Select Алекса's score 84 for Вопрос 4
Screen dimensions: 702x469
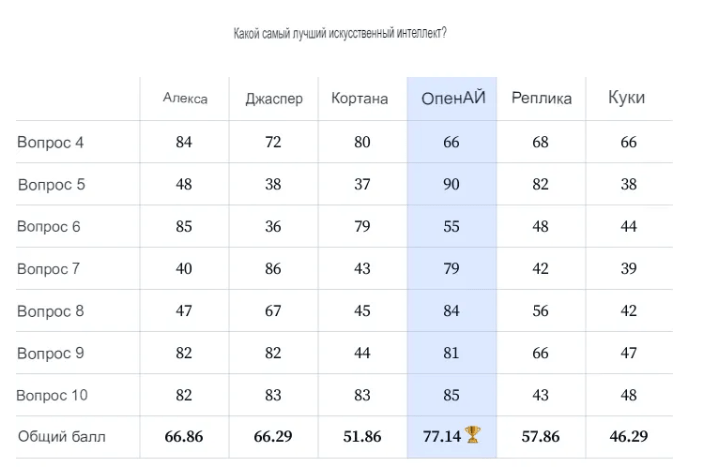pyautogui.click(x=184, y=142)
